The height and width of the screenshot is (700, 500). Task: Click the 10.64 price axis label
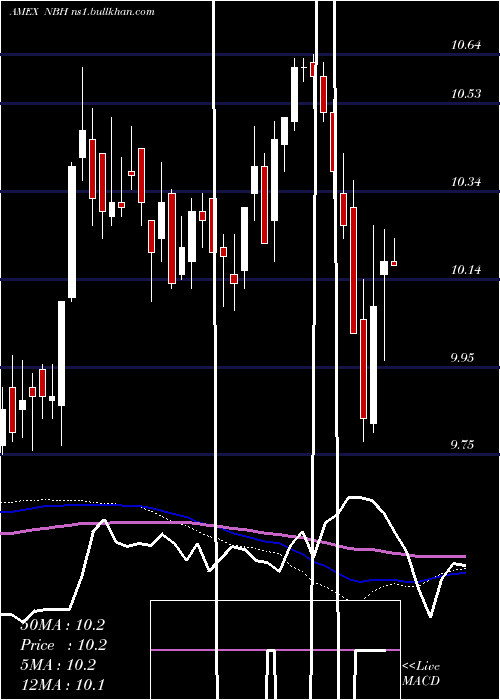pos(466,45)
